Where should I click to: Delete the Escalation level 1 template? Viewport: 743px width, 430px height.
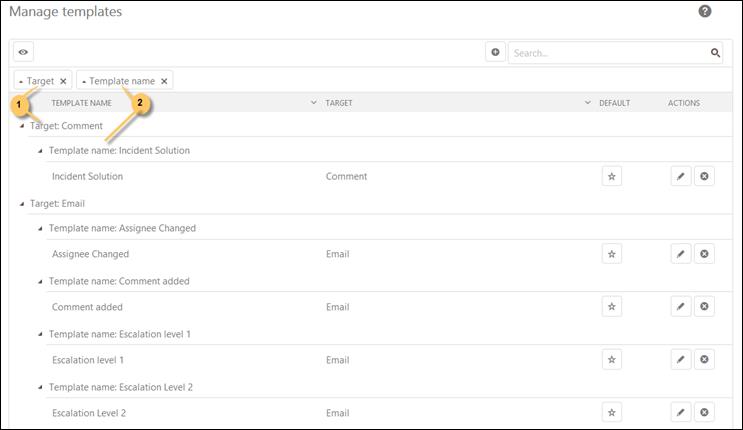pyautogui.click(x=704, y=359)
